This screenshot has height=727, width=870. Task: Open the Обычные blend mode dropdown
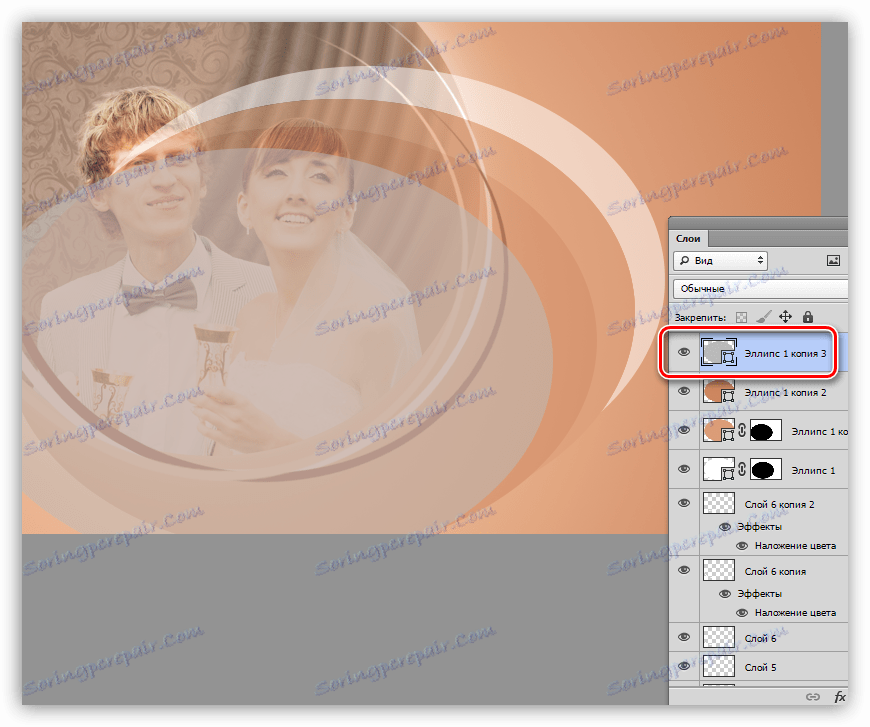click(760, 289)
